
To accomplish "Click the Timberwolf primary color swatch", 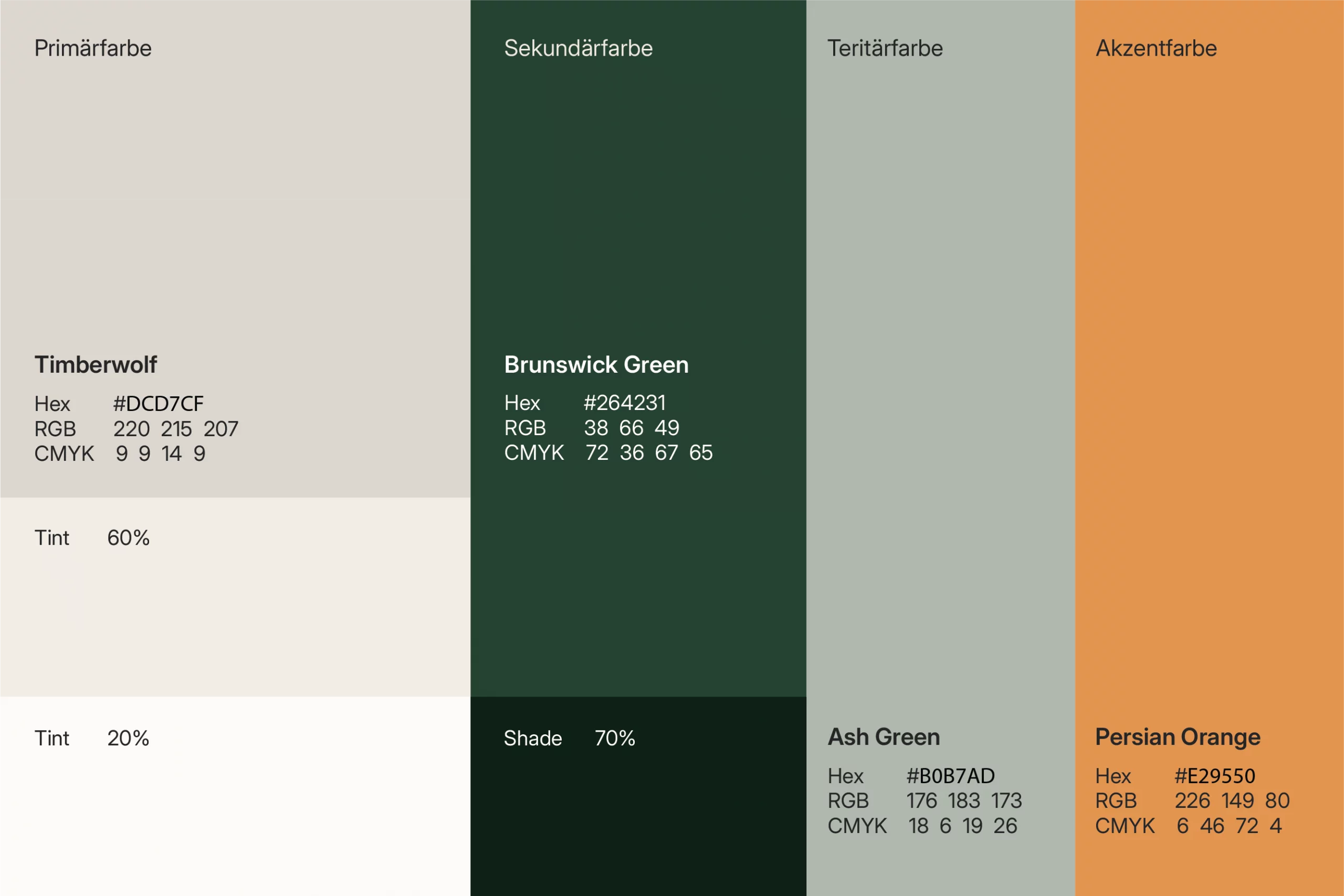I will tap(234, 200).
